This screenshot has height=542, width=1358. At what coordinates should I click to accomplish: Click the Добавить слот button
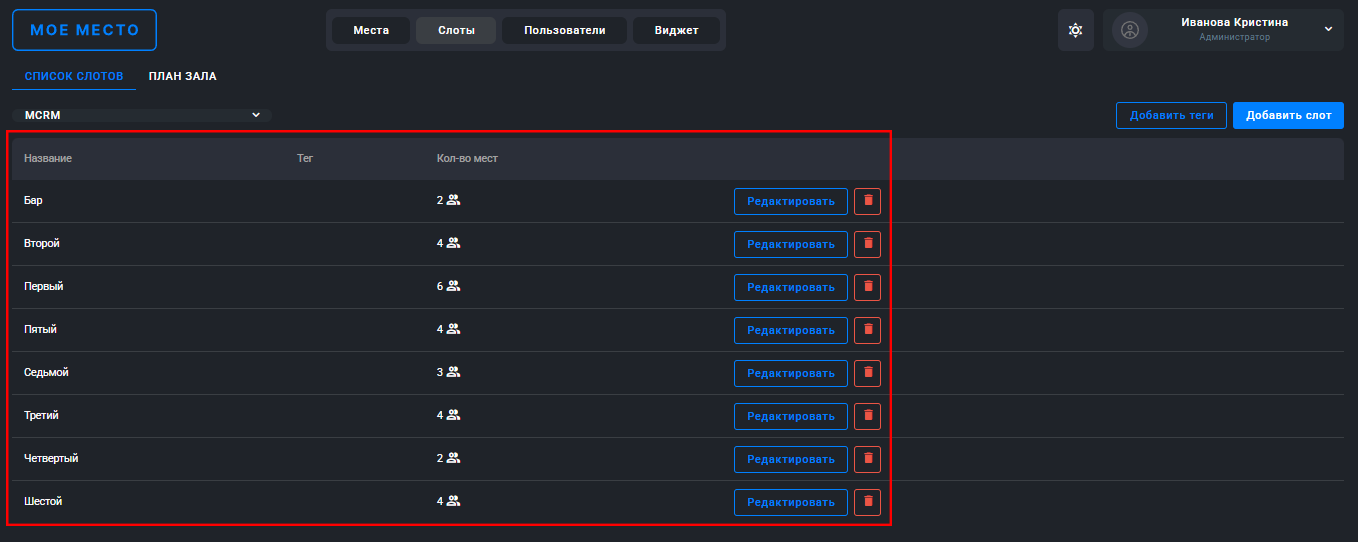pyautogui.click(x=1288, y=115)
